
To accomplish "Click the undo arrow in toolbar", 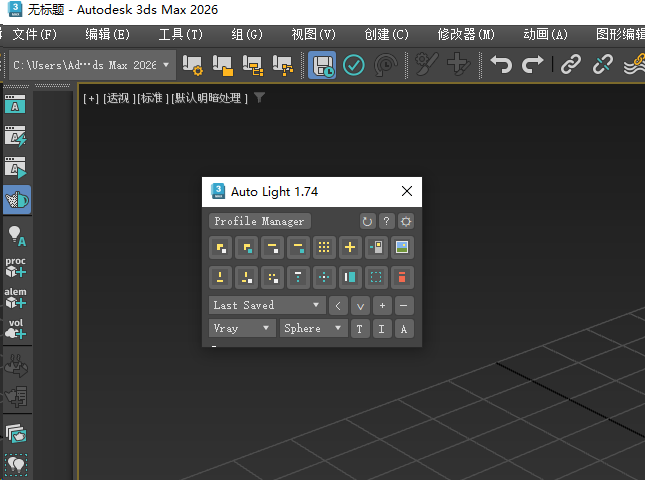I will point(501,65).
